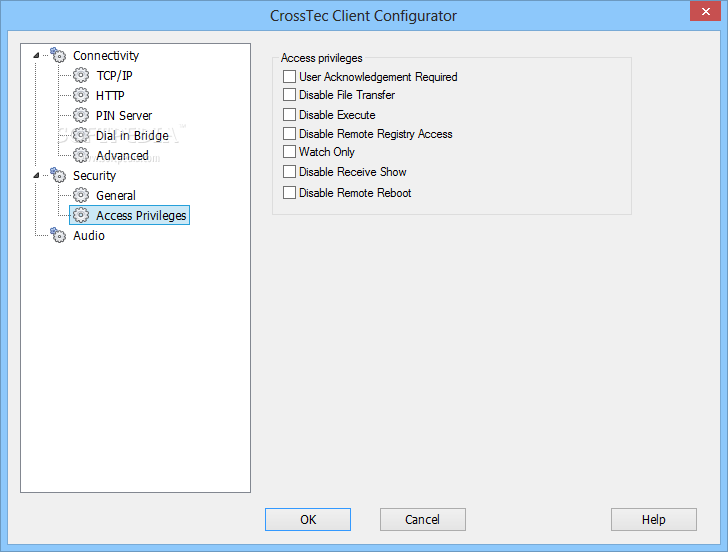Click the Access Privileges gear icon

tap(81, 215)
